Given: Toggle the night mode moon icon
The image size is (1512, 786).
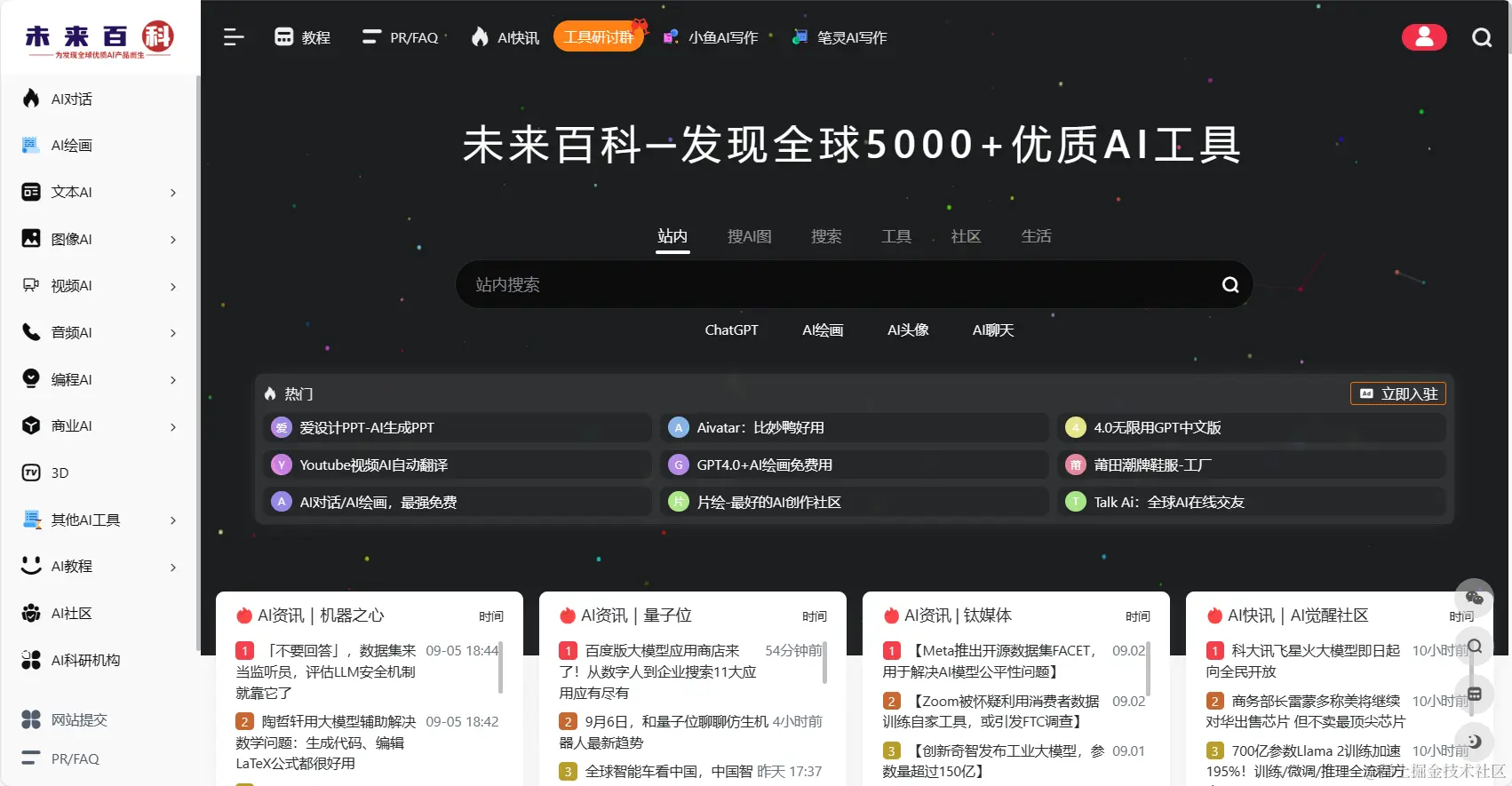Looking at the screenshot, I should (x=1475, y=742).
